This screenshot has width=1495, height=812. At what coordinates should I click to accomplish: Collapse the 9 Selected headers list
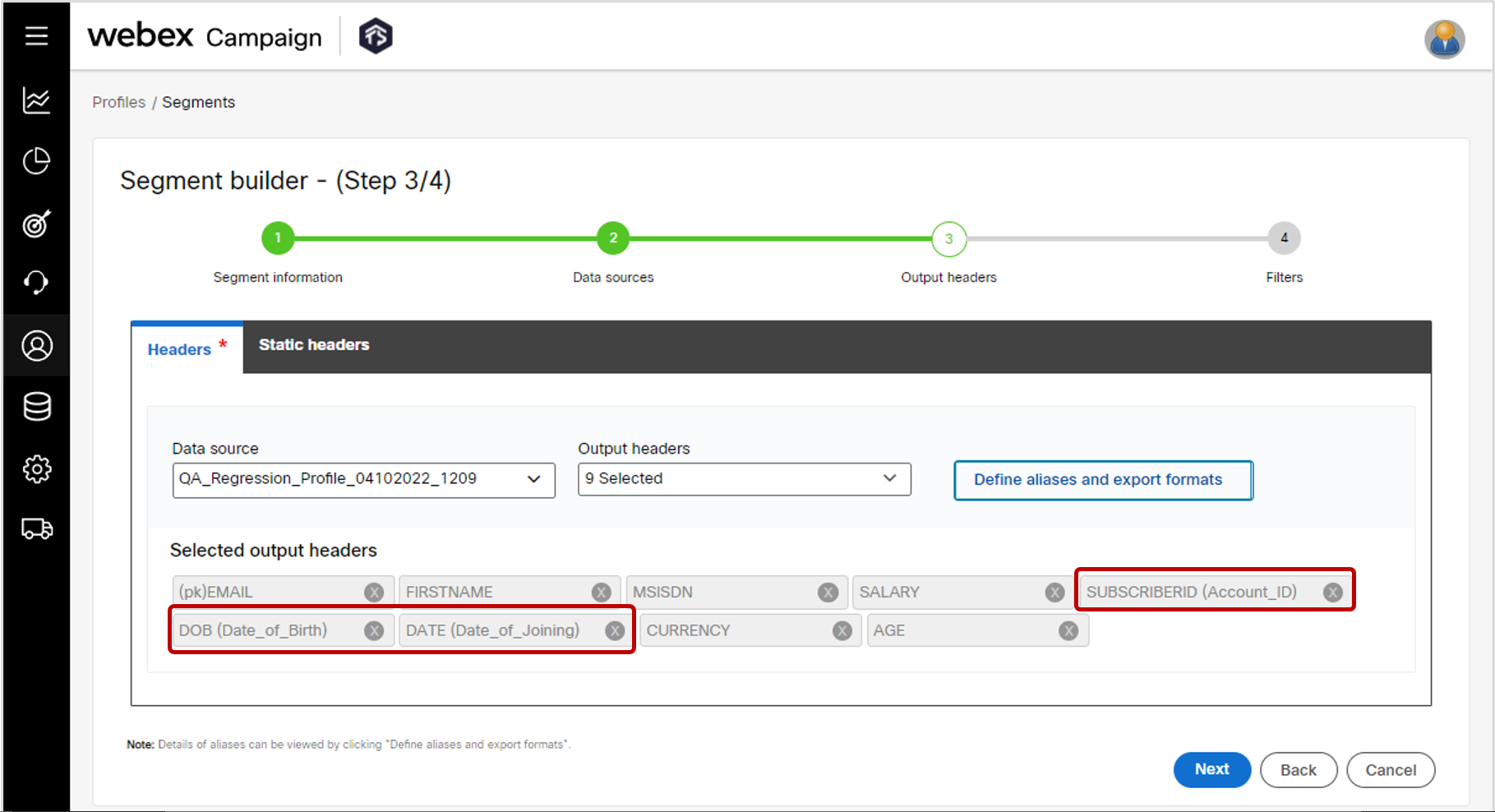[x=890, y=479]
